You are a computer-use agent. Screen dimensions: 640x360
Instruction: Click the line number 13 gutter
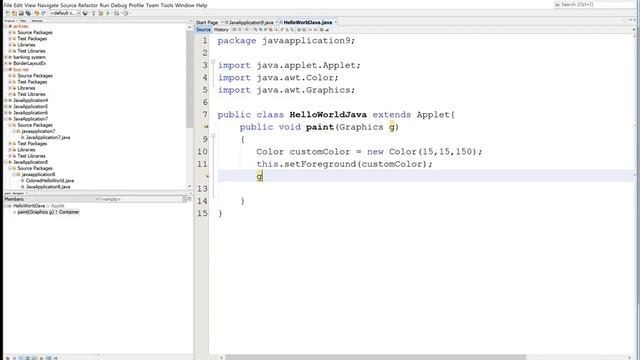coord(202,189)
